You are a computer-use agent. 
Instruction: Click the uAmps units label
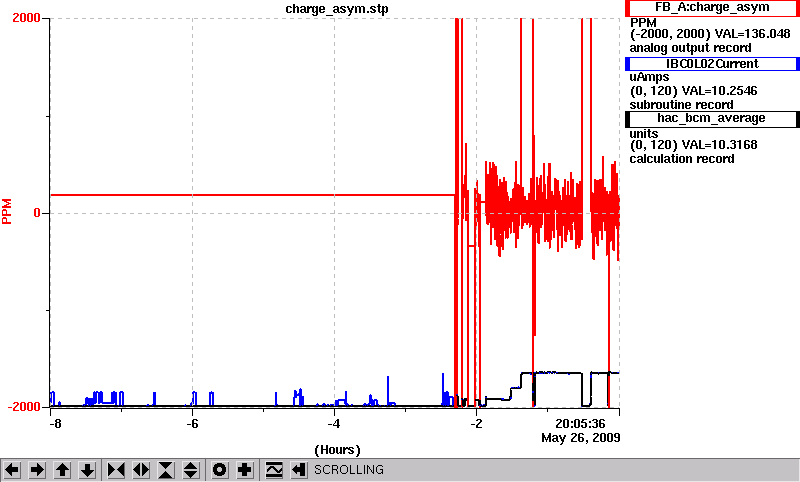[x=649, y=77]
